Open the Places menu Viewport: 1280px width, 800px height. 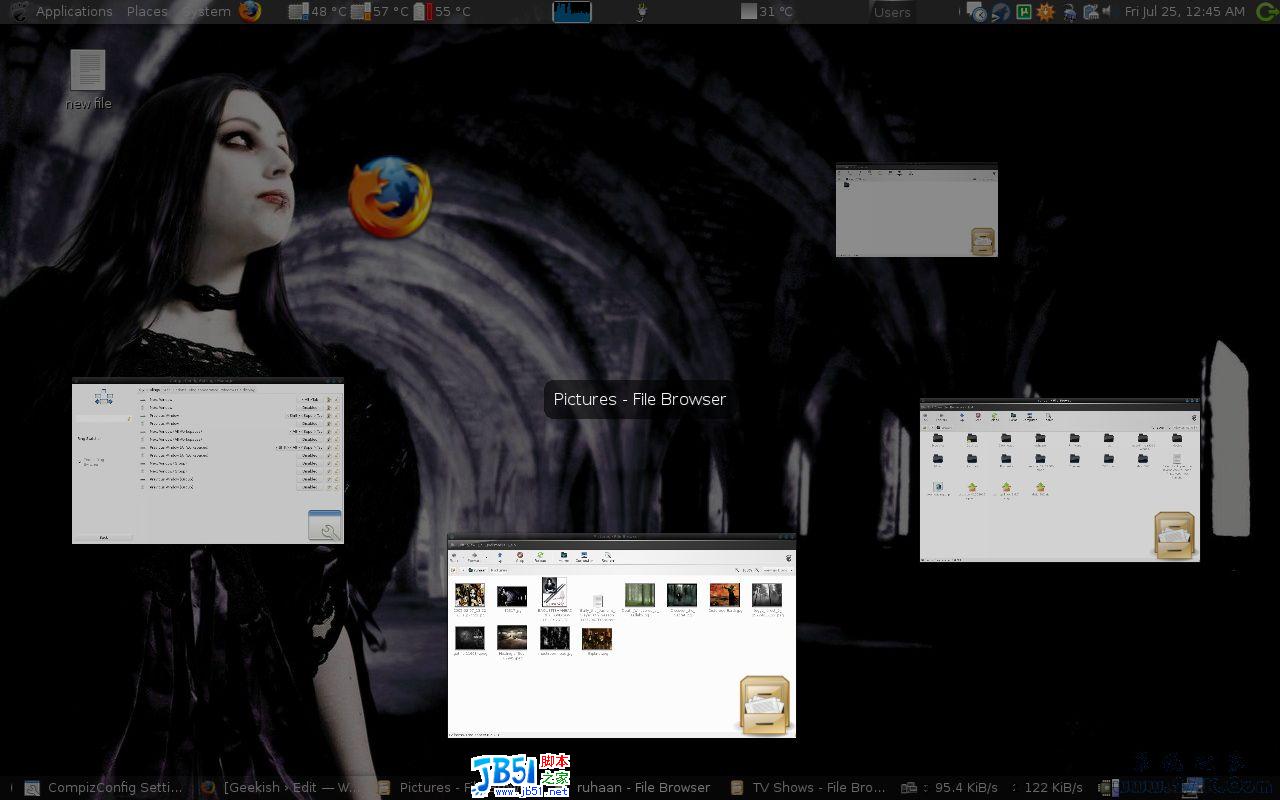(147, 12)
